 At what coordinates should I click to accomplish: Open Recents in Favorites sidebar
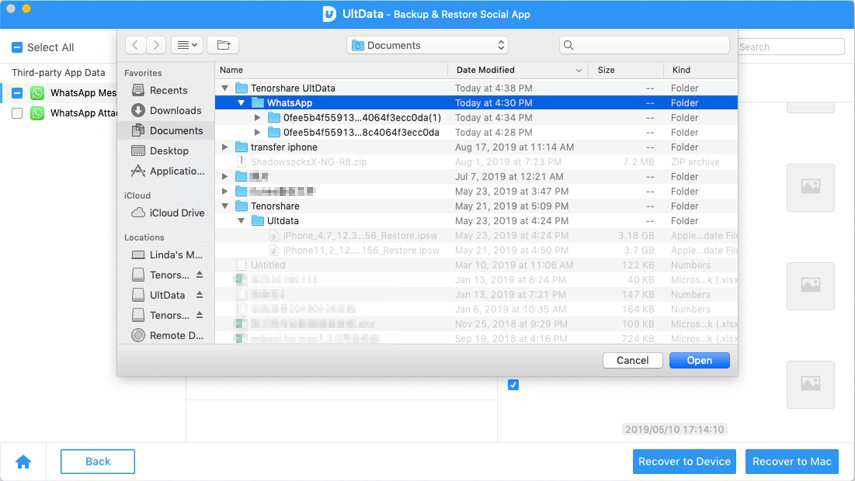pos(167,90)
